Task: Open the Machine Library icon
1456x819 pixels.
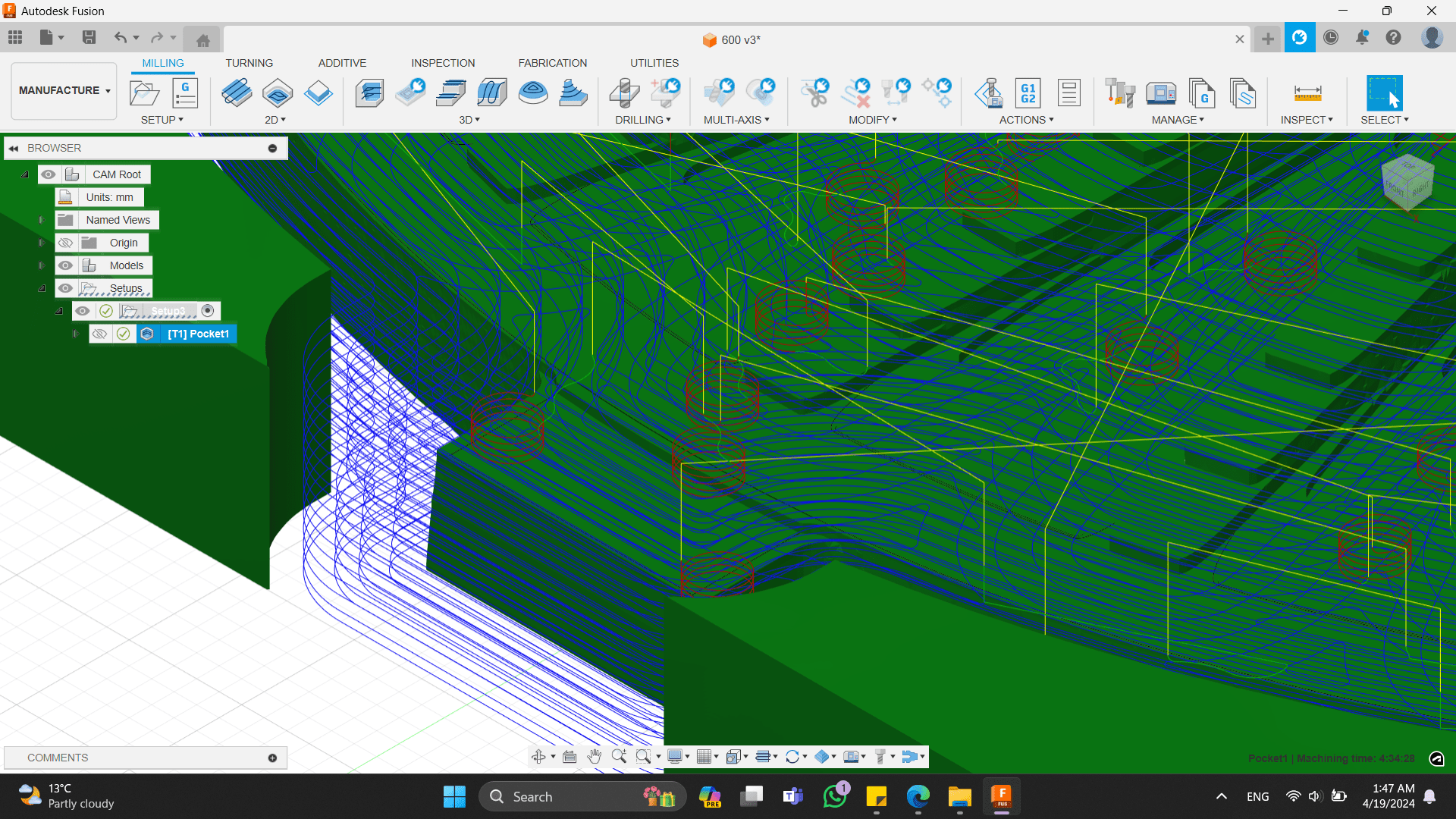Action: (x=1161, y=93)
